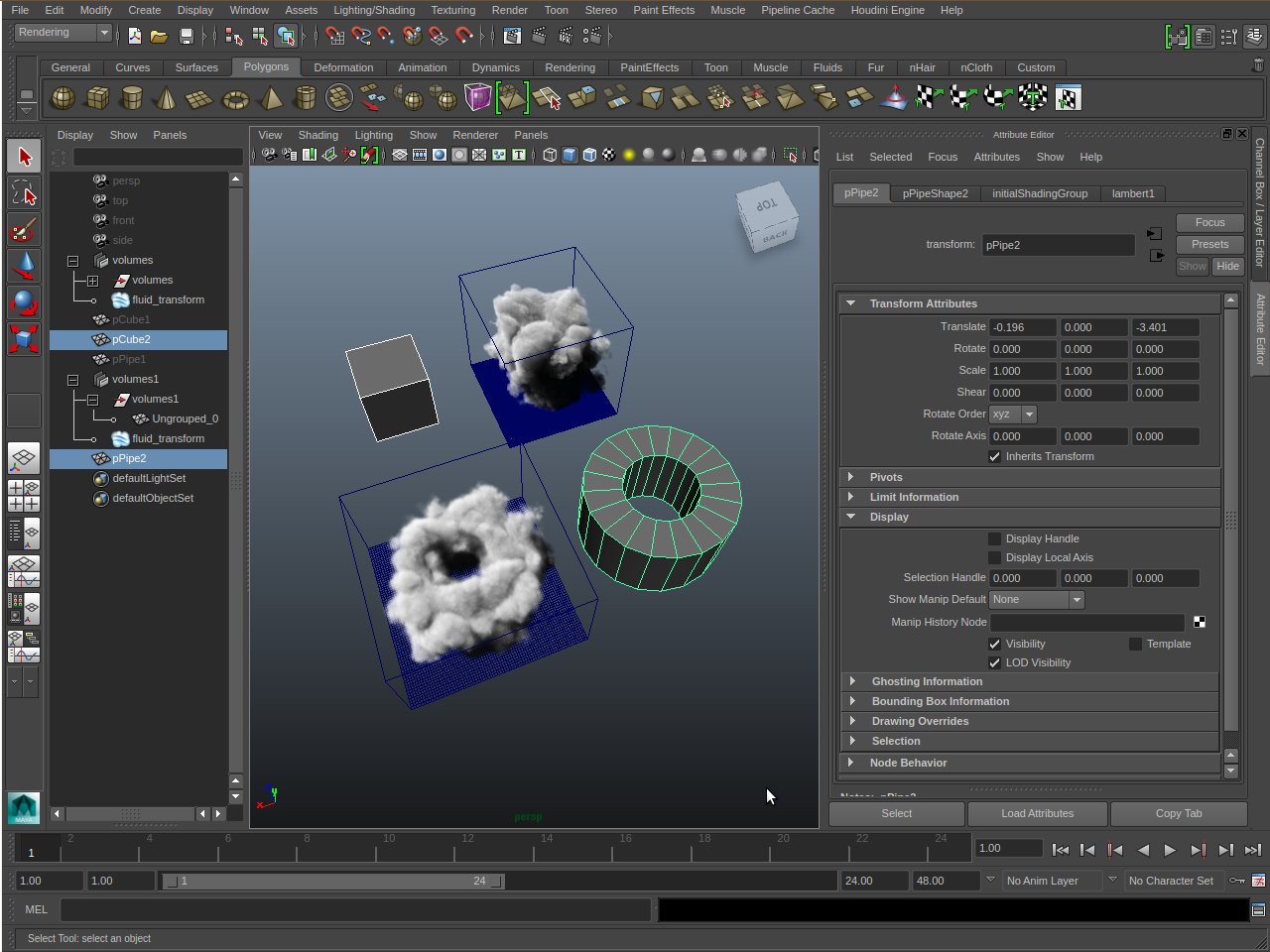Activate the Select tool in the toolbox

click(24, 157)
